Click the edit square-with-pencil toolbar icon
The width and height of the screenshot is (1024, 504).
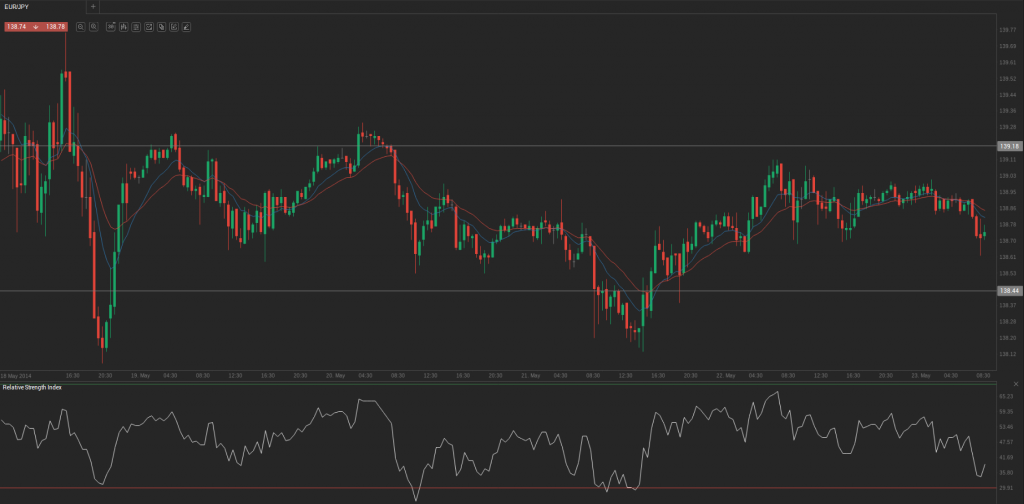(x=174, y=27)
